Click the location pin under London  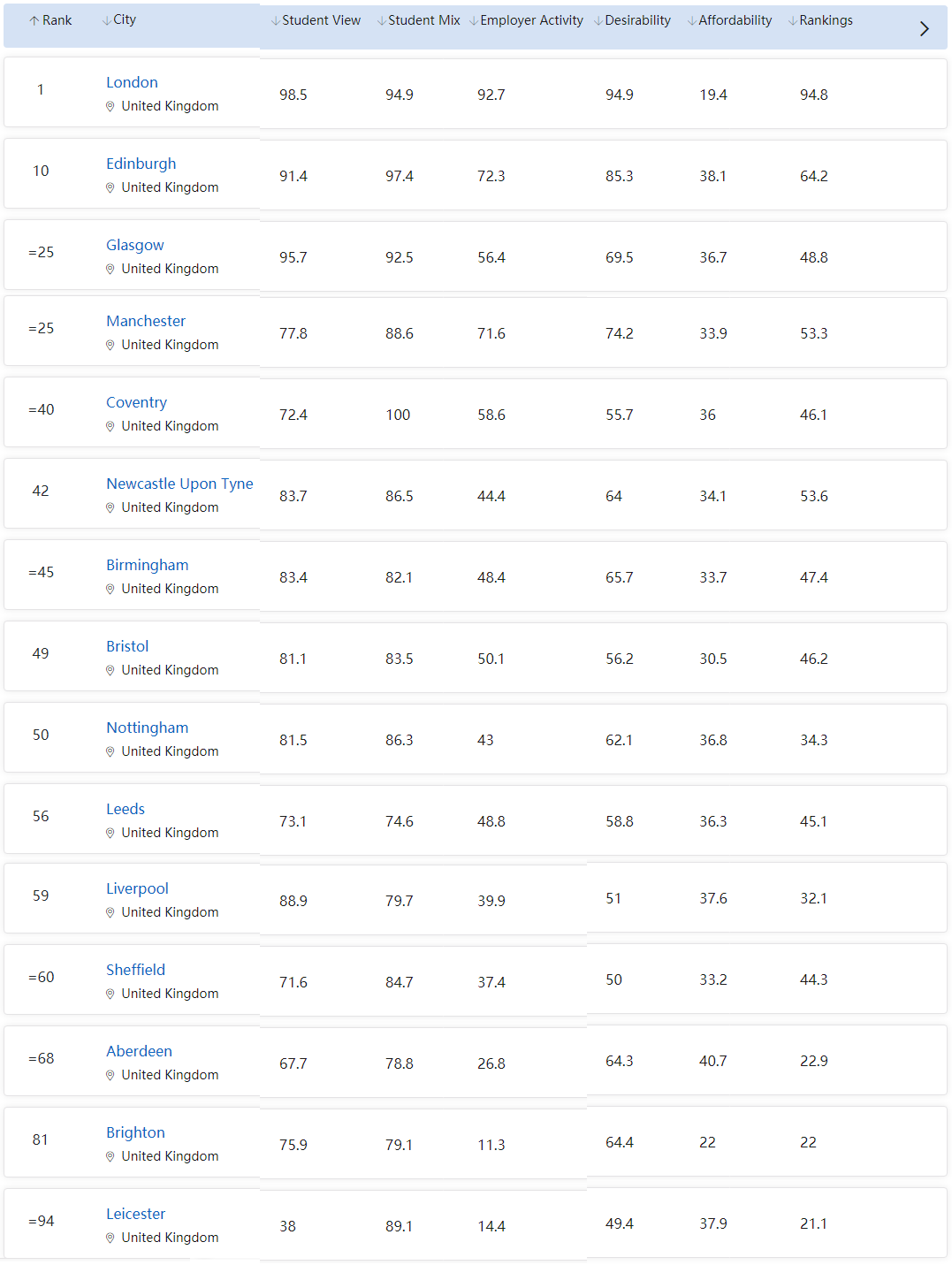click(x=110, y=106)
